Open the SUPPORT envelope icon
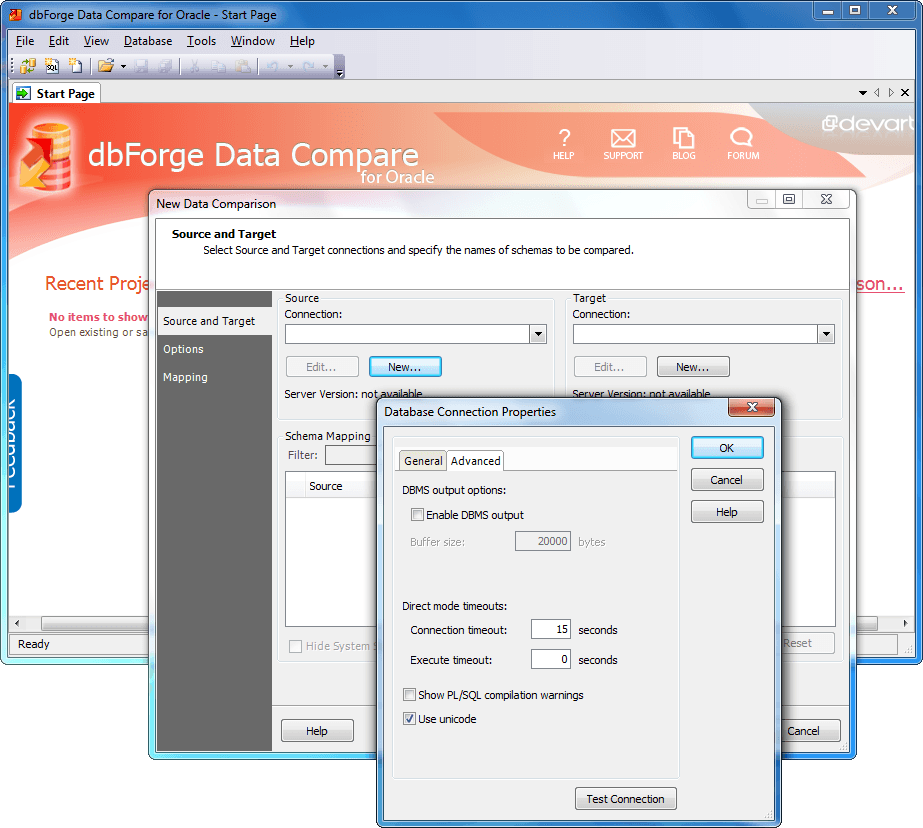 coord(623,144)
